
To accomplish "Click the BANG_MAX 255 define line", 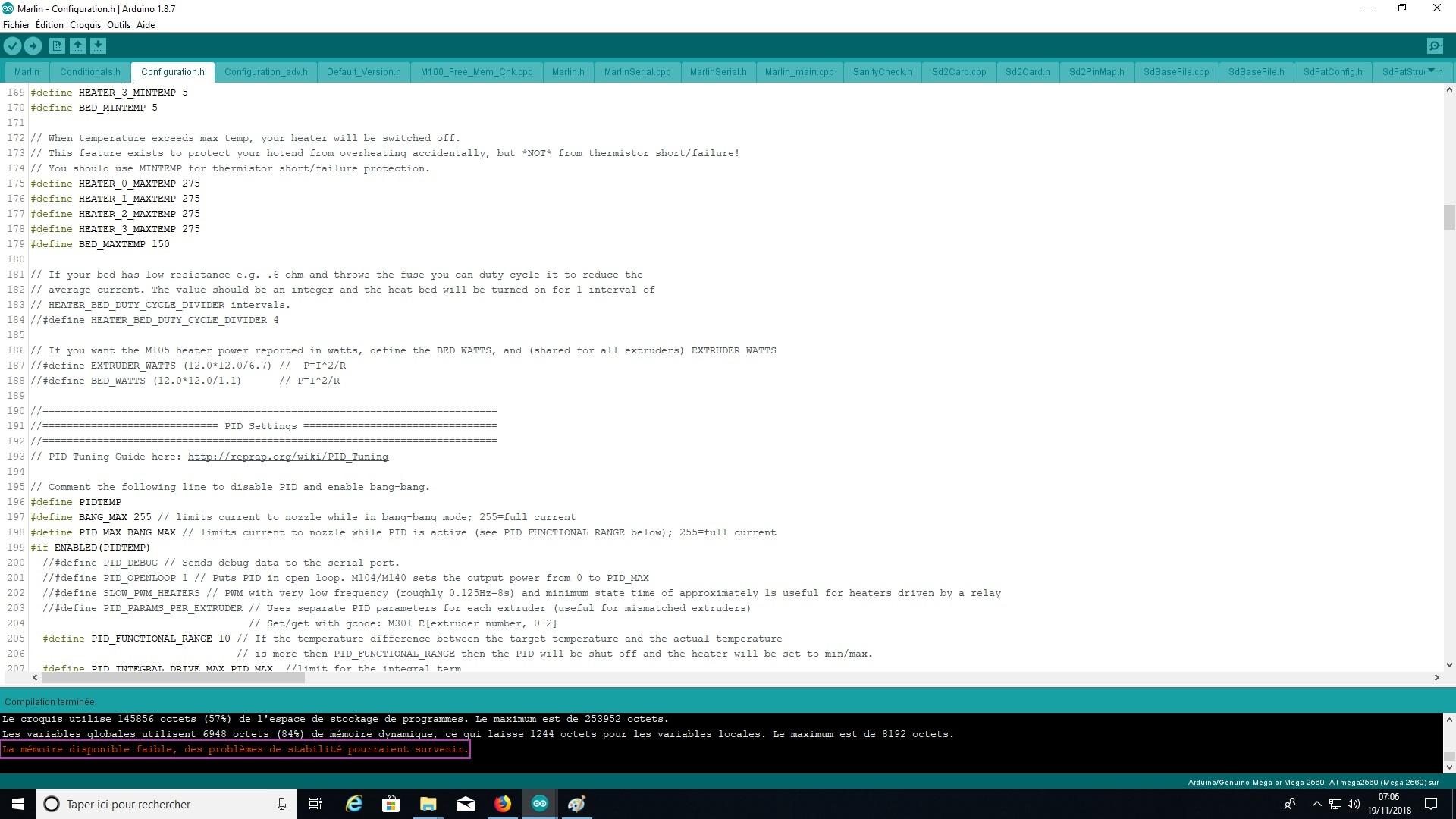I will (303, 517).
